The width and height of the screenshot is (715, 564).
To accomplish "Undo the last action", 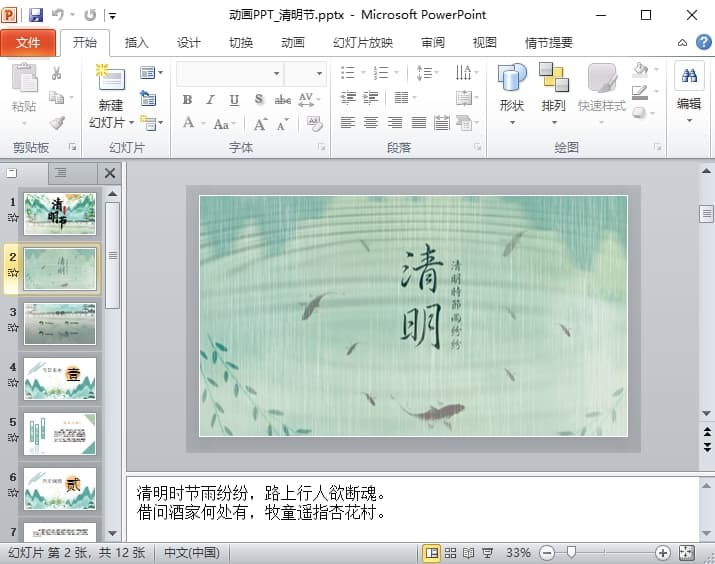I will pyautogui.click(x=57, y=15).
